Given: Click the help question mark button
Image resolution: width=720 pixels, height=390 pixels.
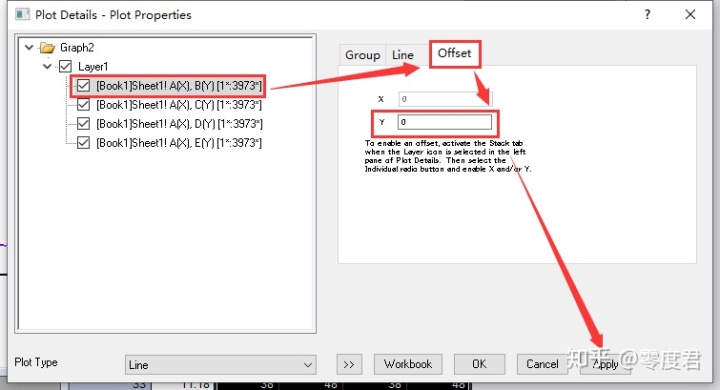Looking at the screenshot, I should click(647, 14).
